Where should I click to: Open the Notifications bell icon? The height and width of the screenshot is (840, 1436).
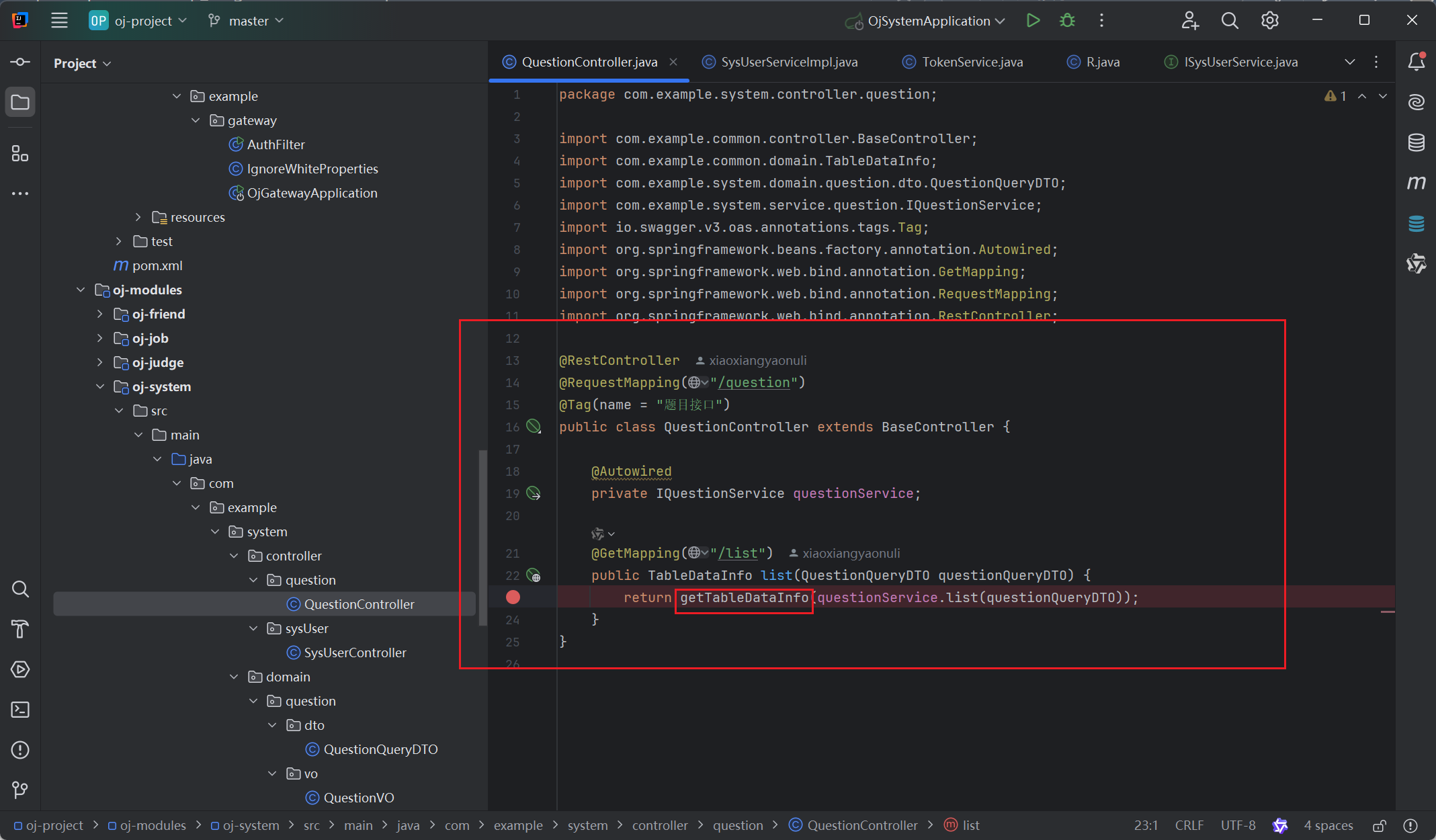click(1417, 62)
